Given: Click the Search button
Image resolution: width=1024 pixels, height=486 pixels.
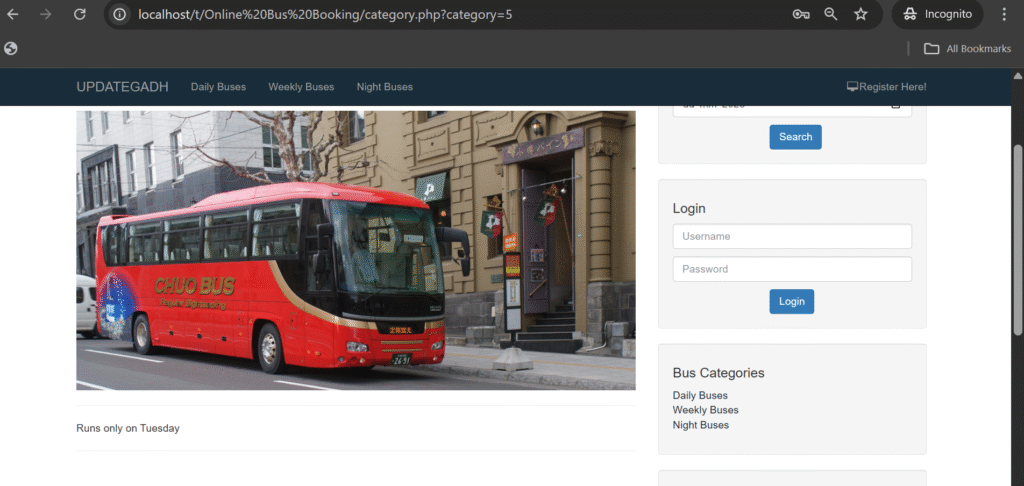Looking at the screenshot, I should [795, 137].
